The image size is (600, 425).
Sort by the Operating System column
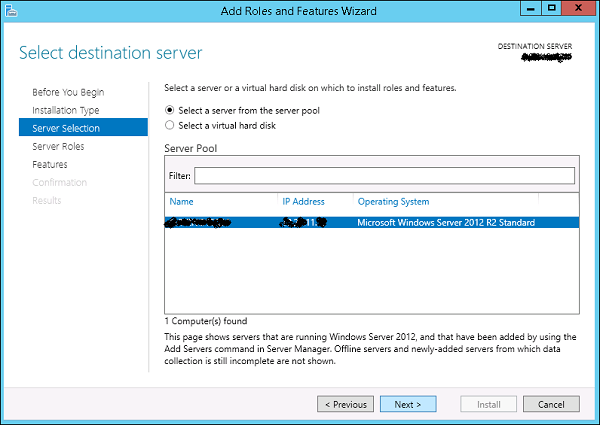tap(393, 202)
